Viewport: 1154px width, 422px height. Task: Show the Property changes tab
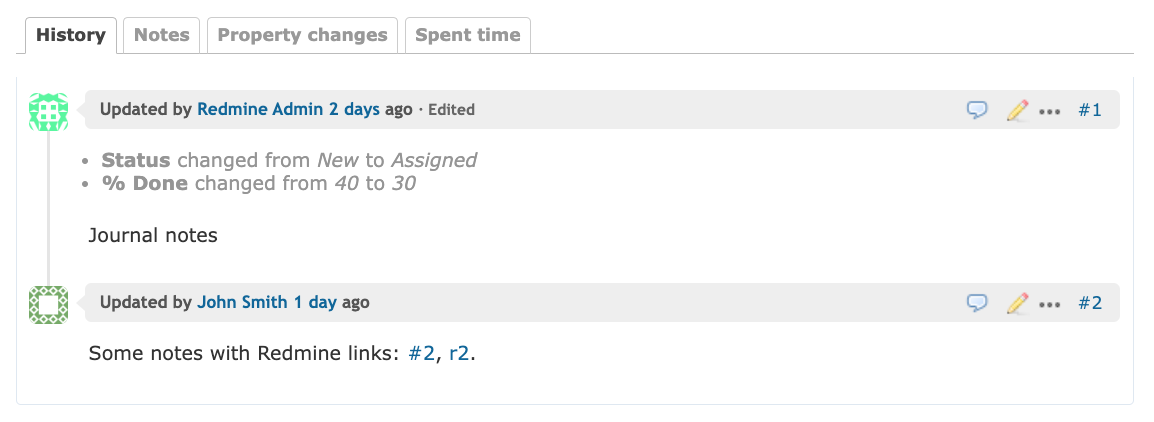pos(302,35)
